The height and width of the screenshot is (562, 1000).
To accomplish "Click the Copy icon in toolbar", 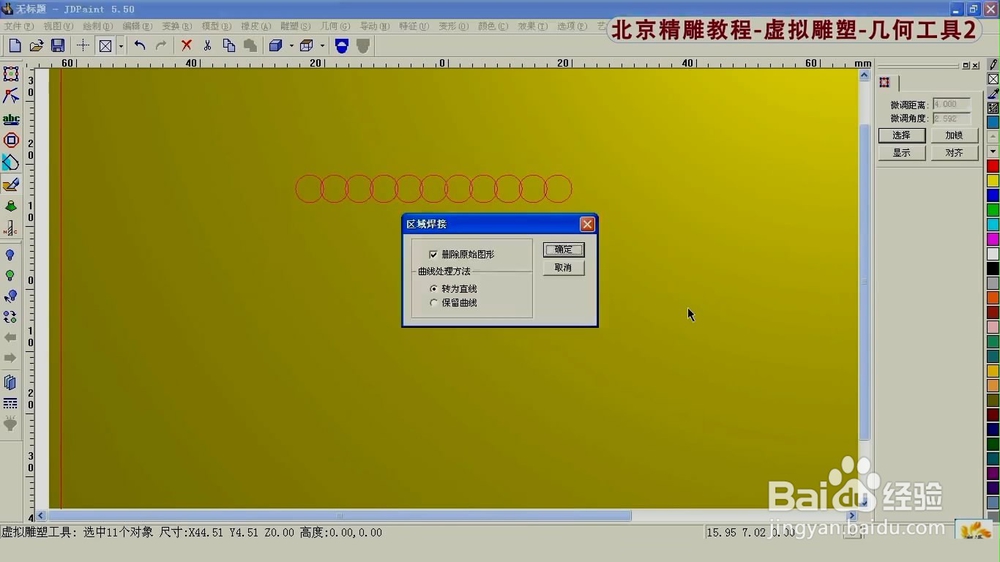I will tap(229, 45).
